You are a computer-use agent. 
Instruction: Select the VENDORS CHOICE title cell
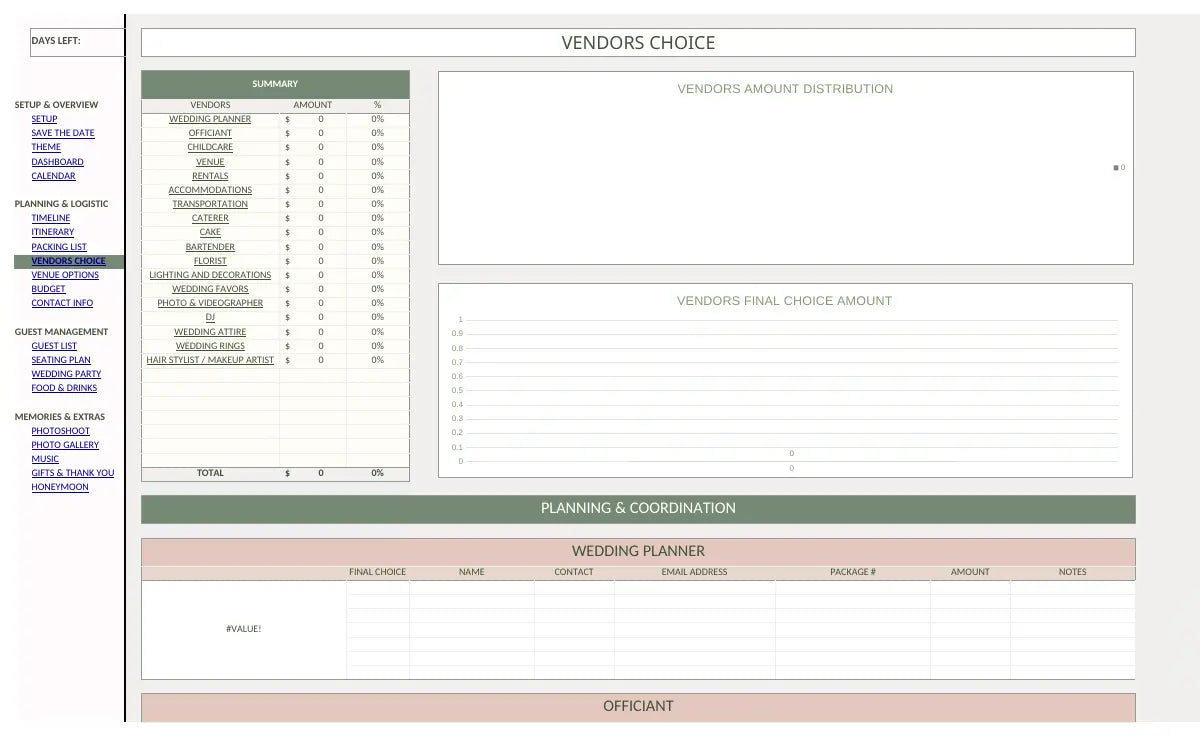(638, 42)
